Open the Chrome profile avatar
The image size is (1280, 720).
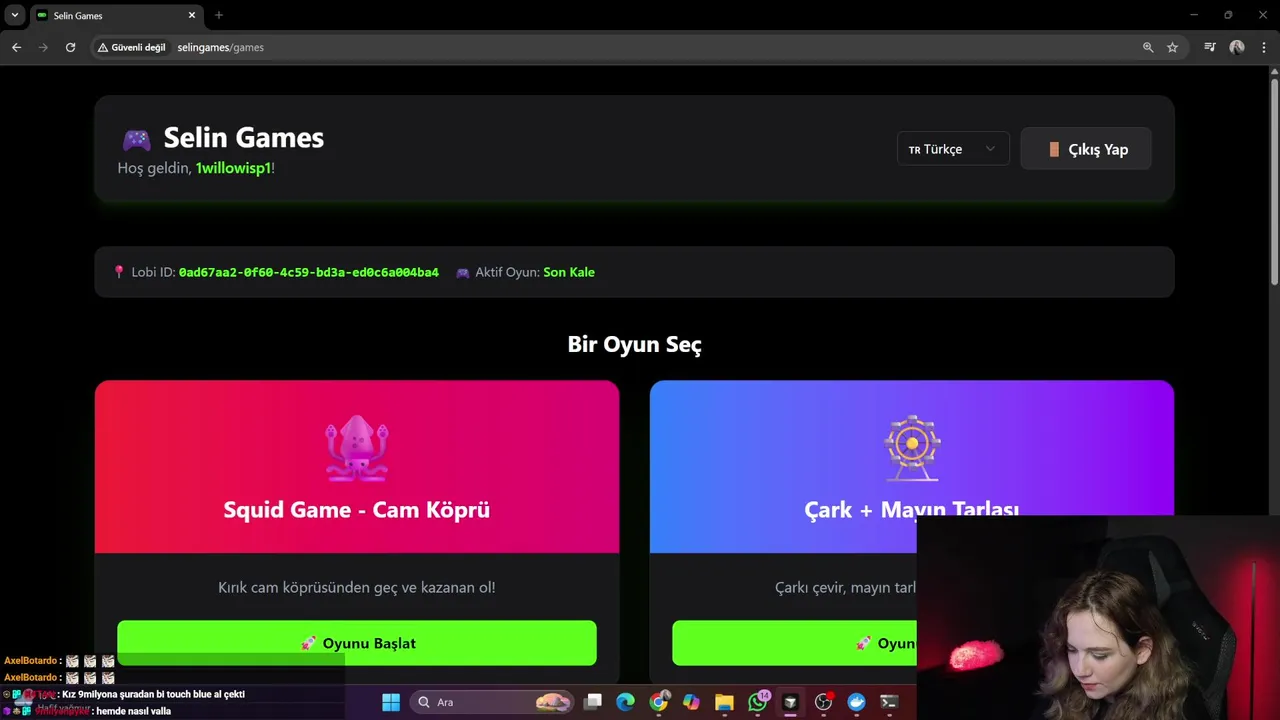(1237, 47)
